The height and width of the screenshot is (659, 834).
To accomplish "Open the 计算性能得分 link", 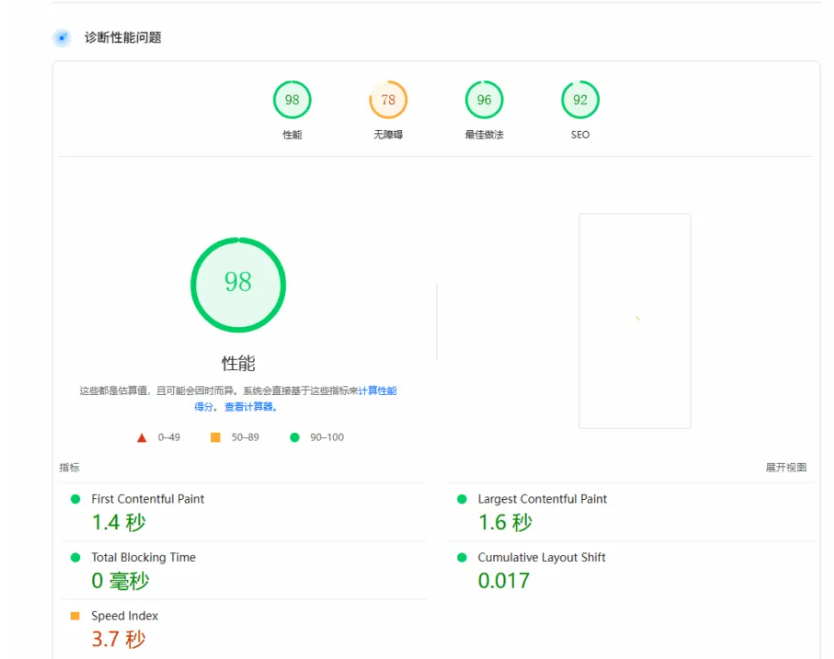I will tap(377, 391).
